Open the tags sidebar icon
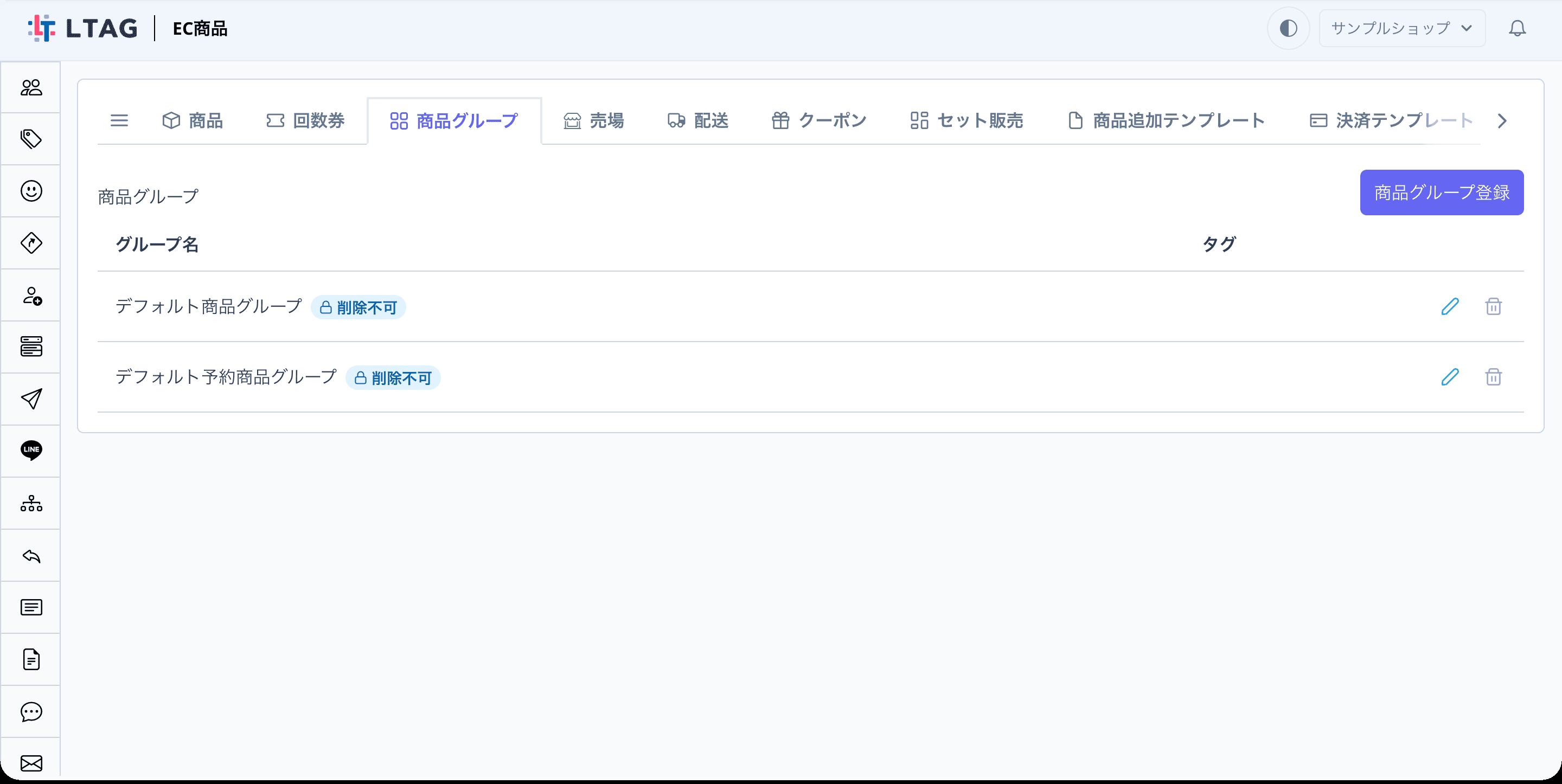1562x784 pixels. [31, 139]
